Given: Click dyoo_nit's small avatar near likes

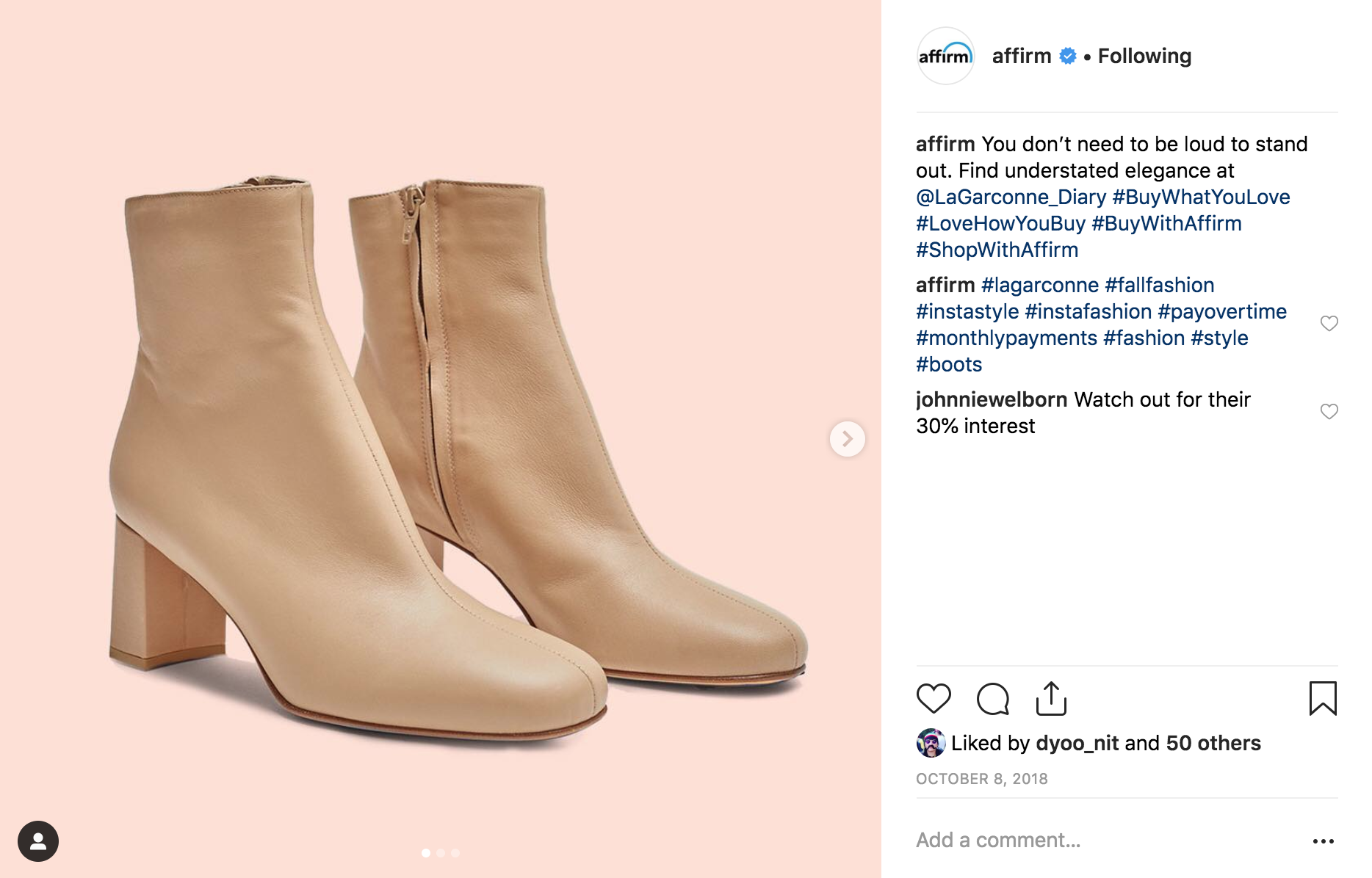Looking at the screenshot, I should click(931, 743).
